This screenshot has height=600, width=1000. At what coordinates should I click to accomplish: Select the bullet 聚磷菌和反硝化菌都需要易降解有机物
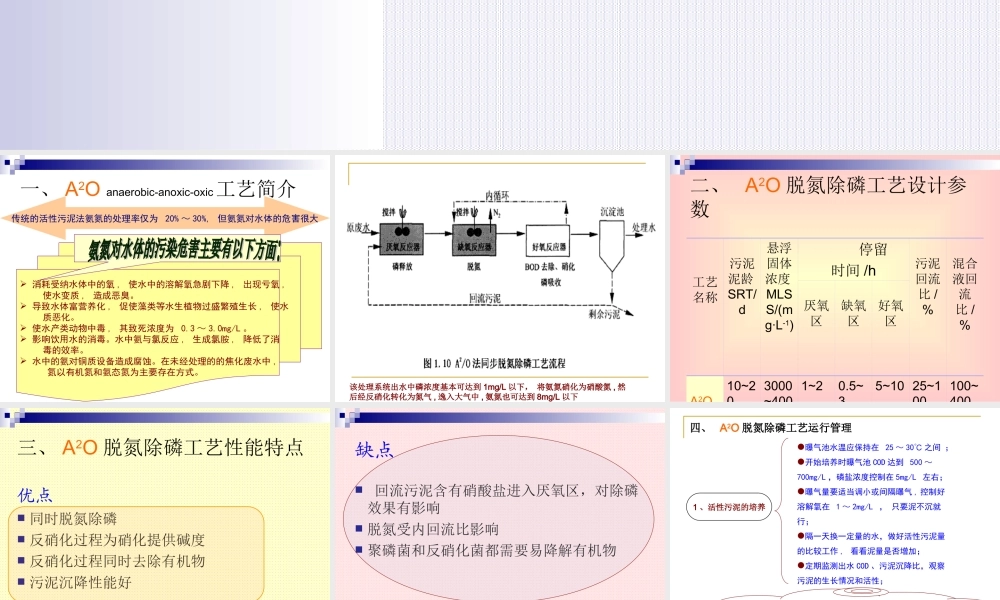(486, 550)
